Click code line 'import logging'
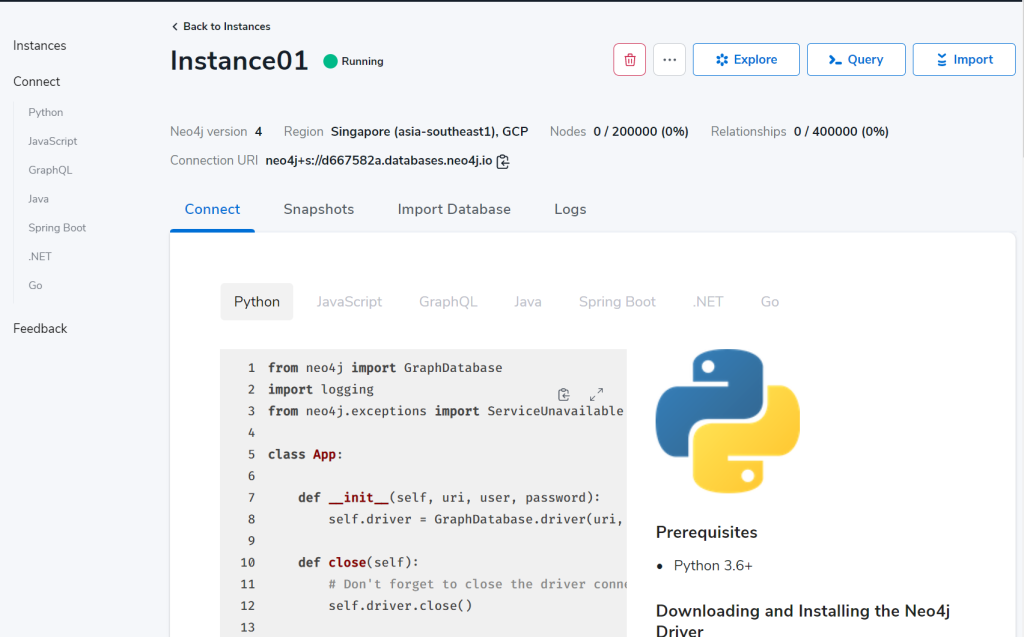 [x=321, y=389]
